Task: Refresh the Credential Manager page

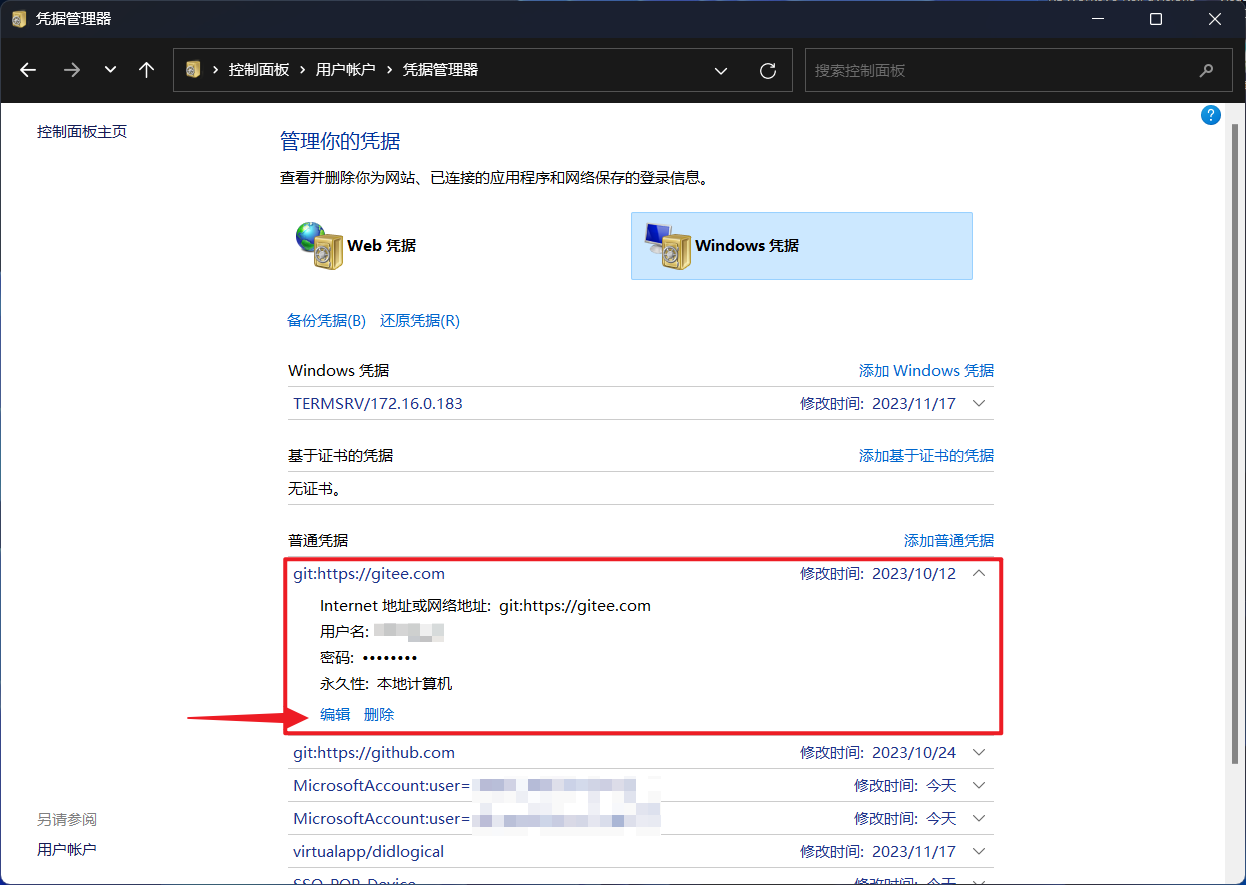Action: tap(768, 70)
